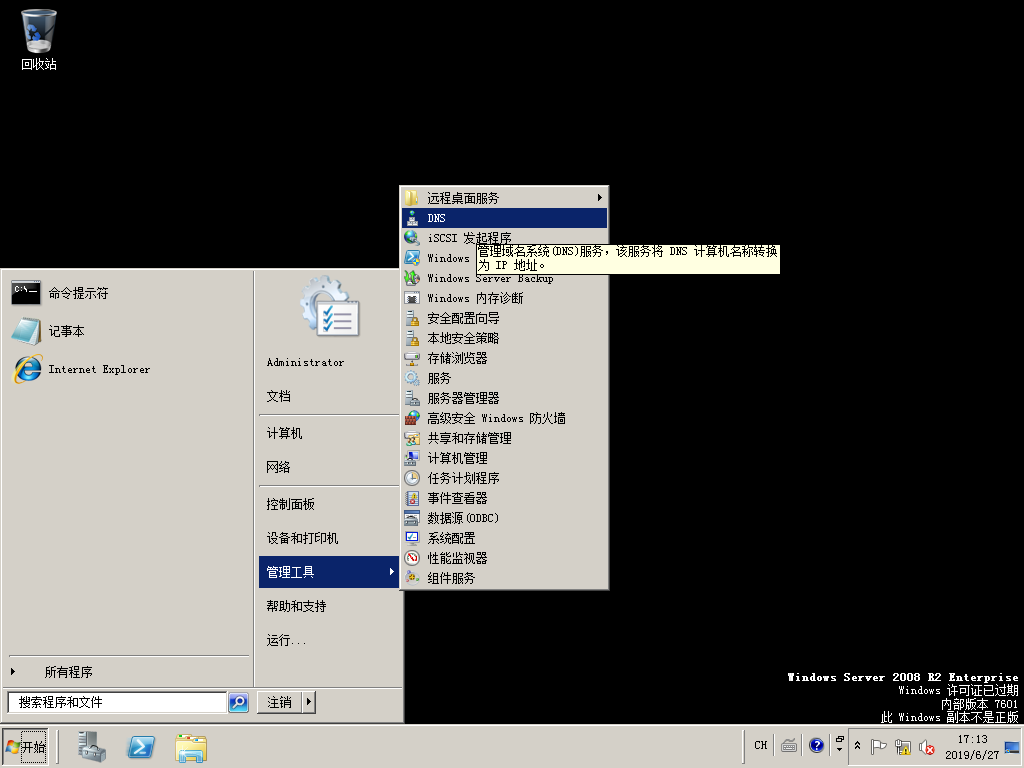Click the 计算机管理 icon
The width and height of the screenshot is (1024, 768).
(412, 458)
